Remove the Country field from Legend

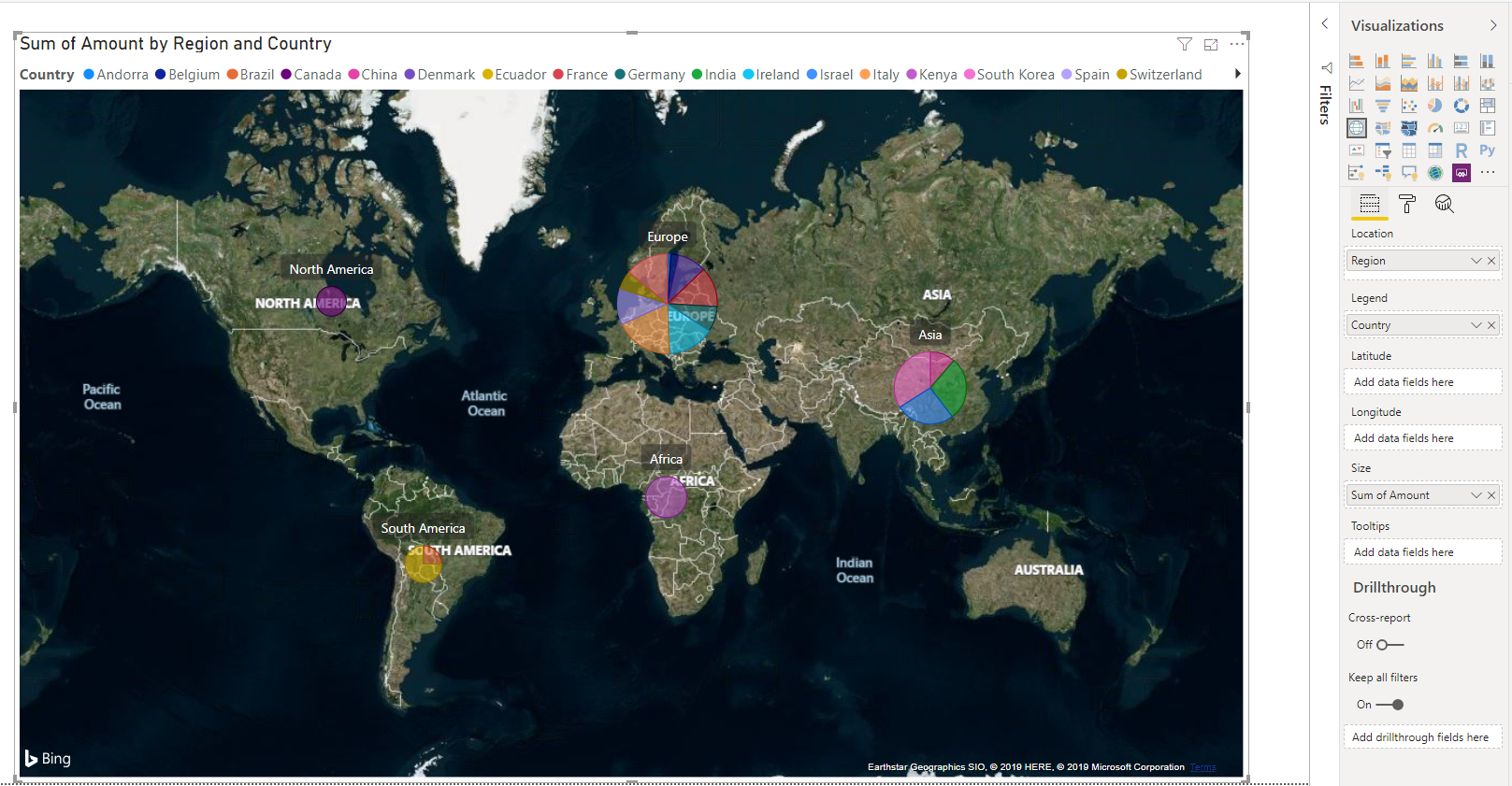coord(1491,325)
